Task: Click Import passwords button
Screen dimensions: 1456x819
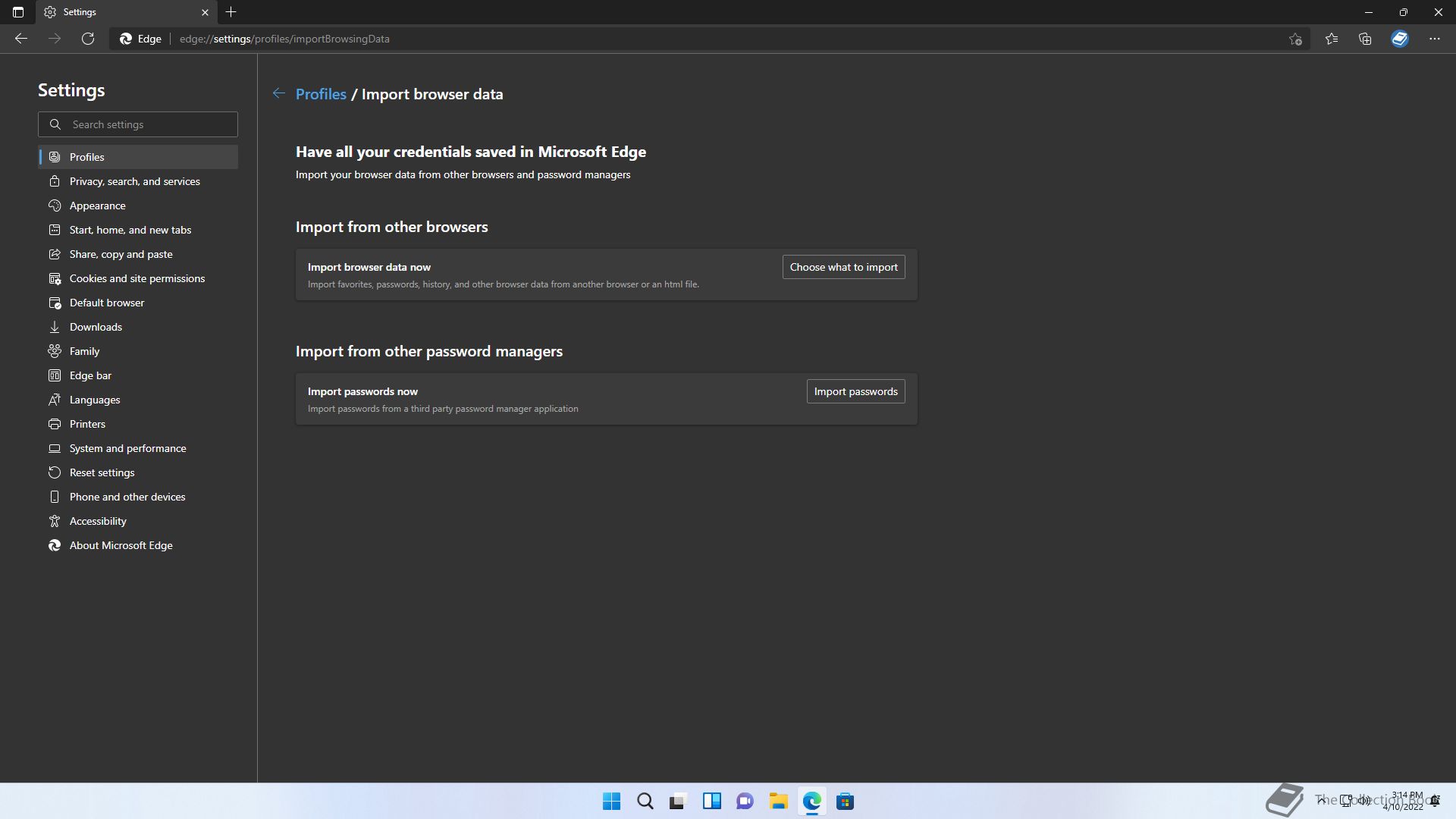Action: [x=855, y=391]
